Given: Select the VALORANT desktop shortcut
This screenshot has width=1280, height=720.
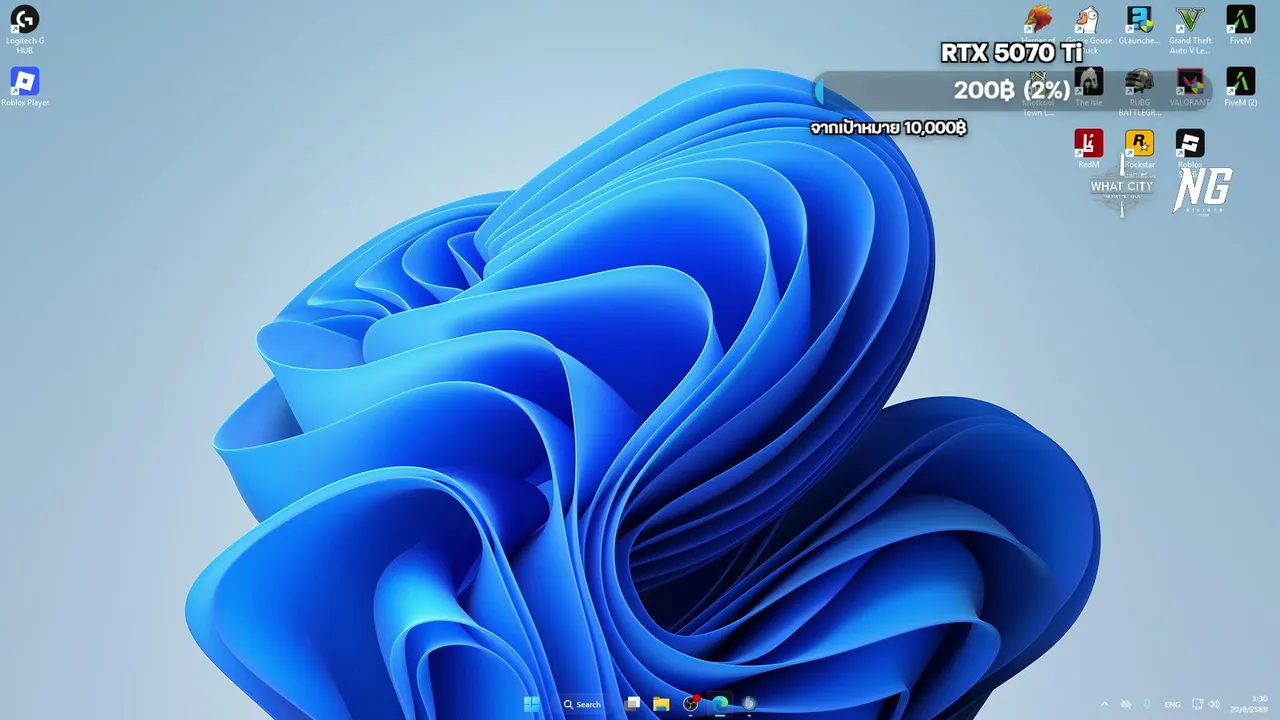Looking at the screenshot, I should pos(1190,87).
